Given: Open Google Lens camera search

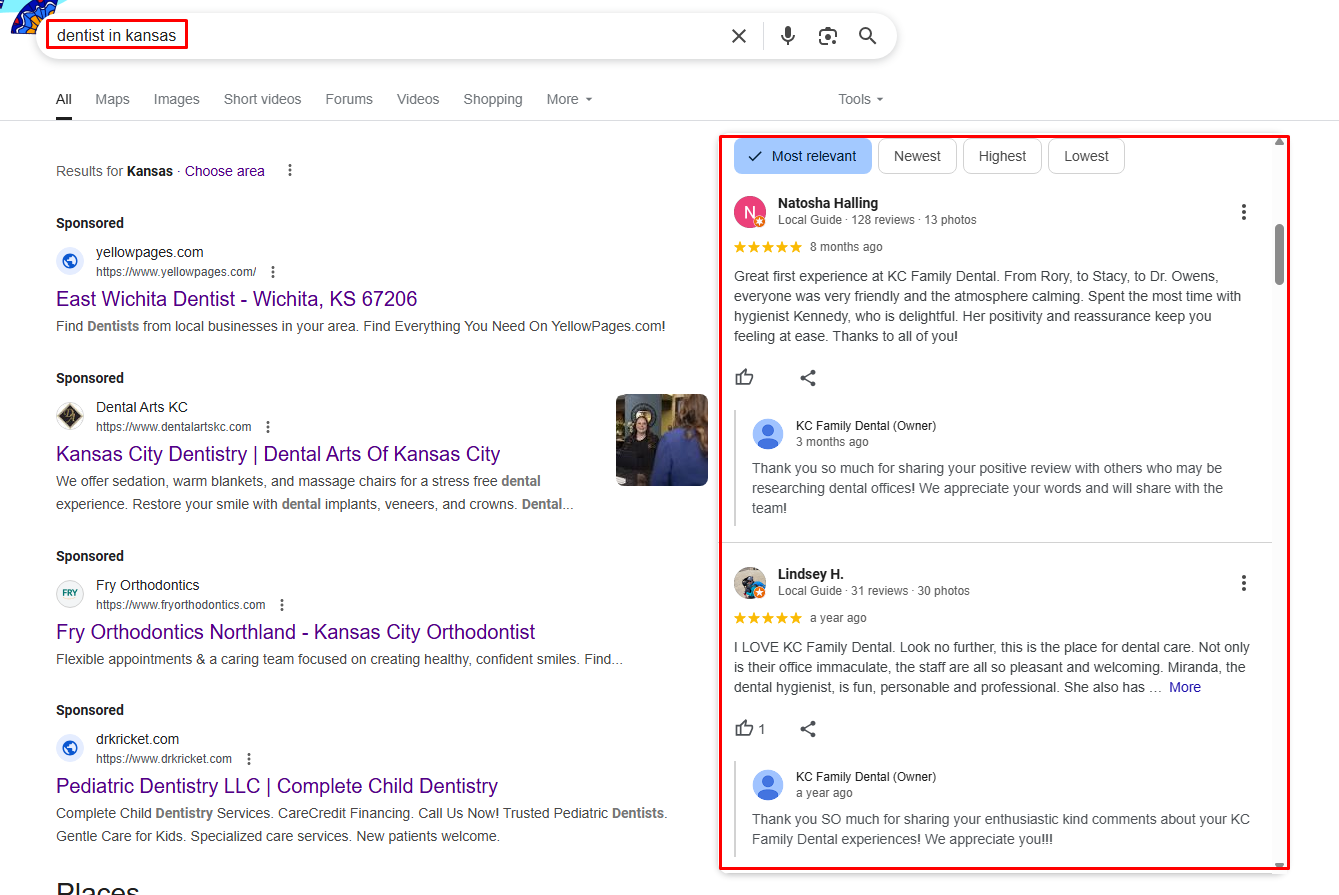Looking at the screenshot, I should [827, 35].
